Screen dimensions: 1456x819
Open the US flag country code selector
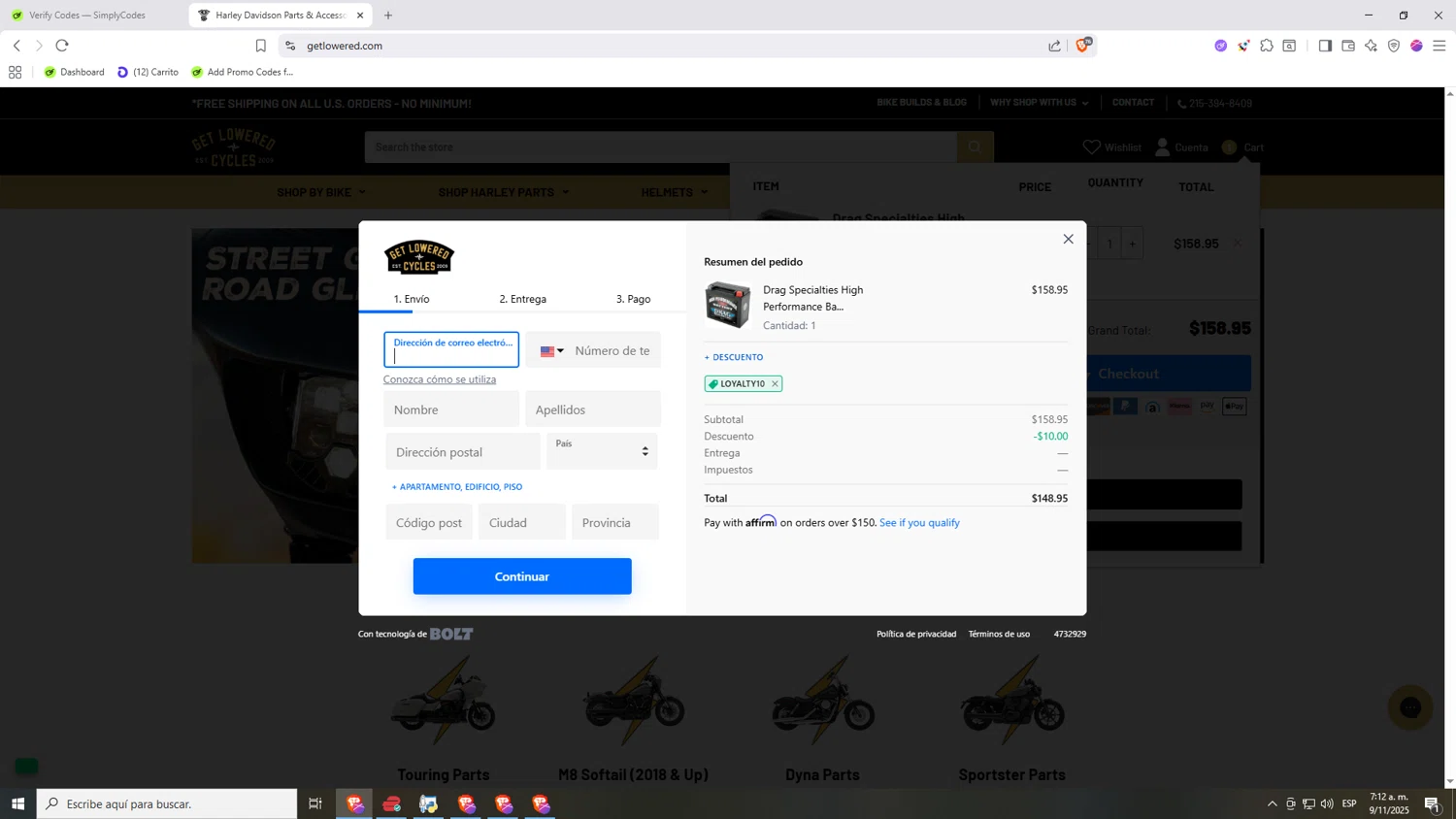[x=552, y=351]
